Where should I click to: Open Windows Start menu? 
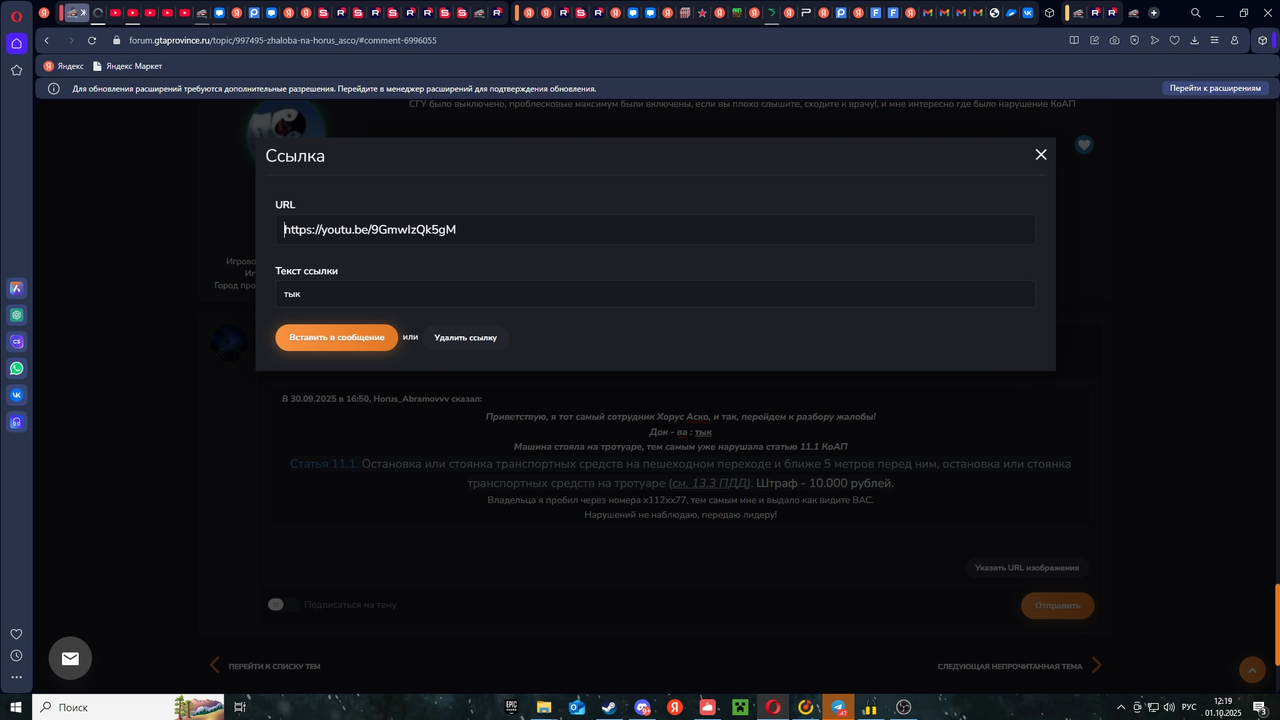[16, 707]
